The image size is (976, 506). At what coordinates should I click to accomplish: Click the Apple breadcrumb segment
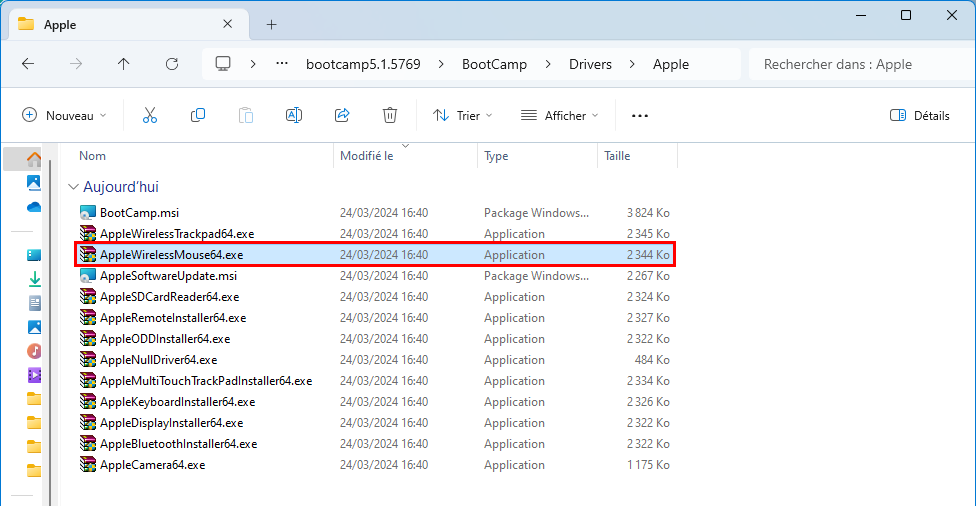click(670, 64)
